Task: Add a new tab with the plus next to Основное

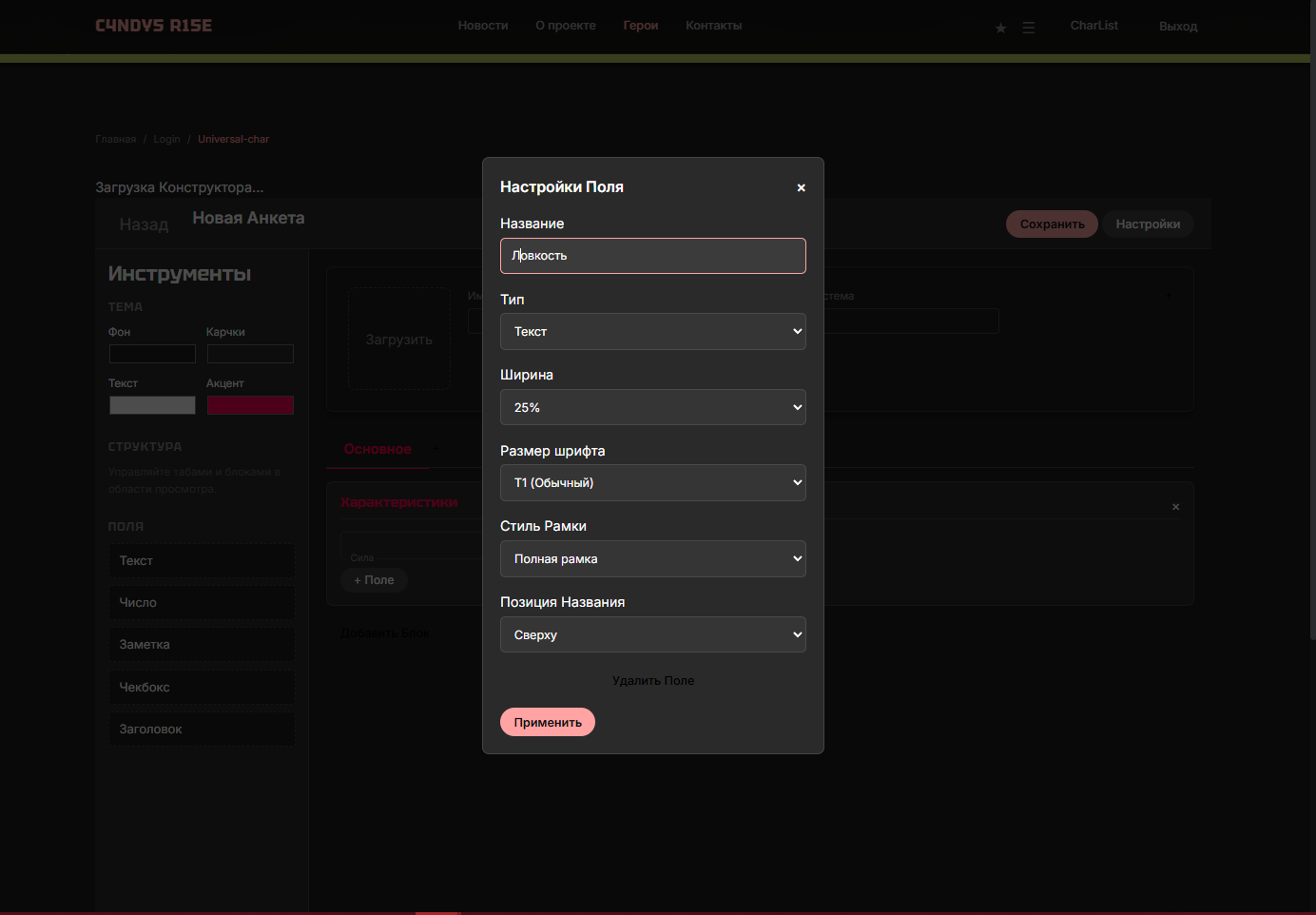Action: [436, 449]
